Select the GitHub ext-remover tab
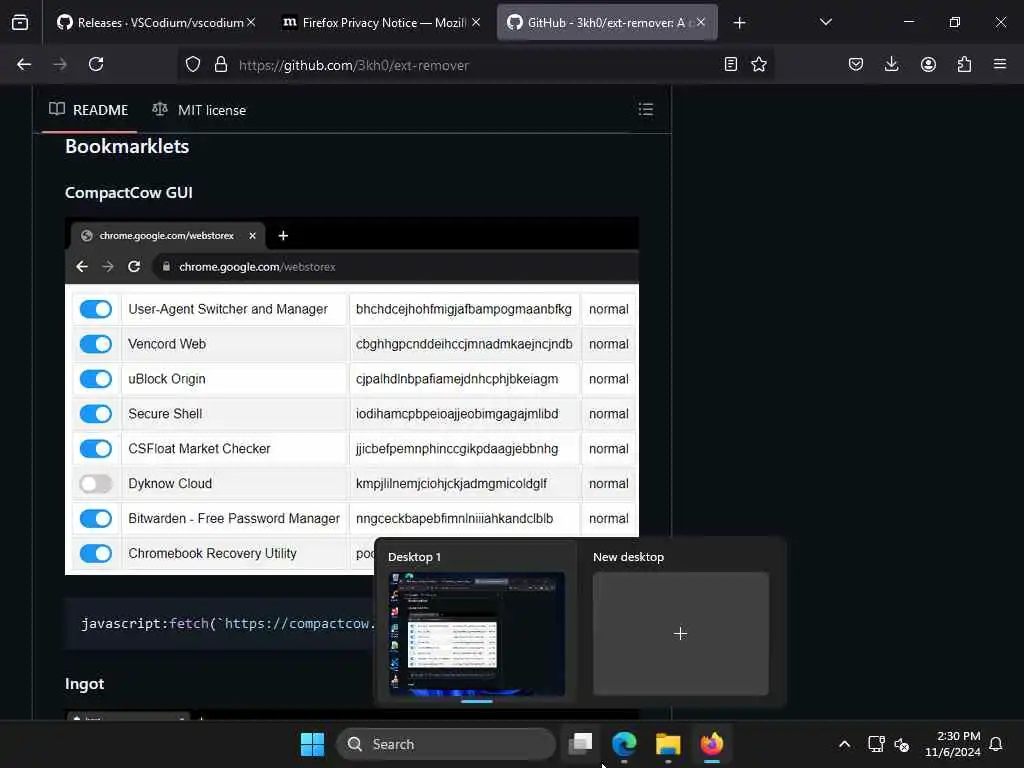This screenshot has height=768, width=1024. pos(607,23)
